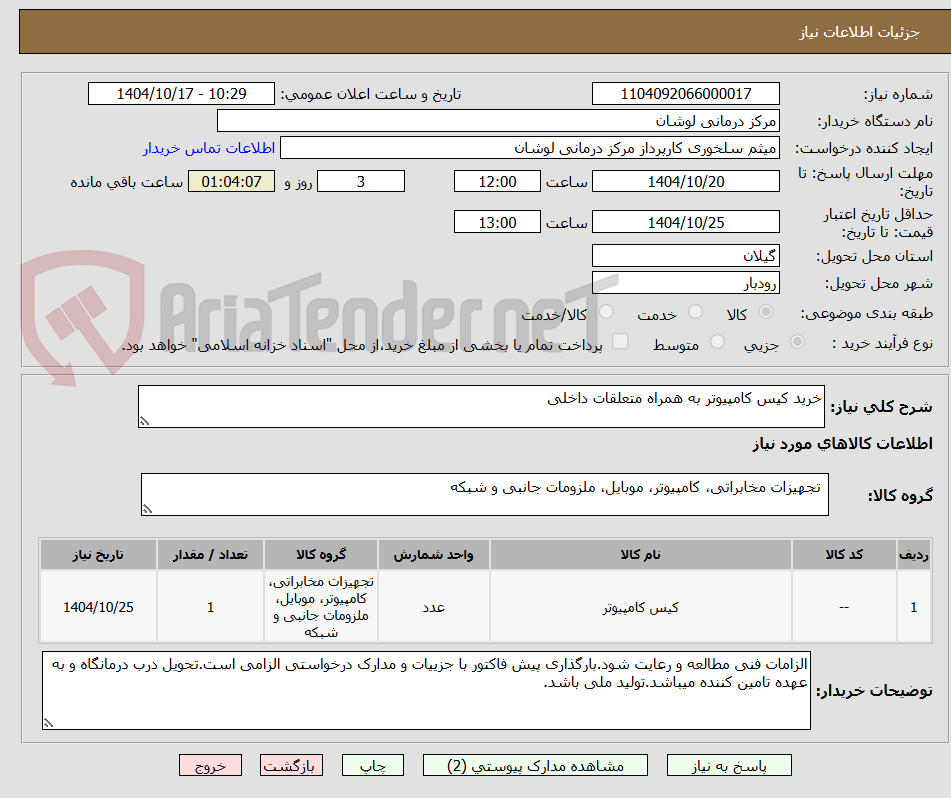The image size is (951, 798).
Task: Click the چاپ print button
Action: pyautogui.click(x=372, y=765)
